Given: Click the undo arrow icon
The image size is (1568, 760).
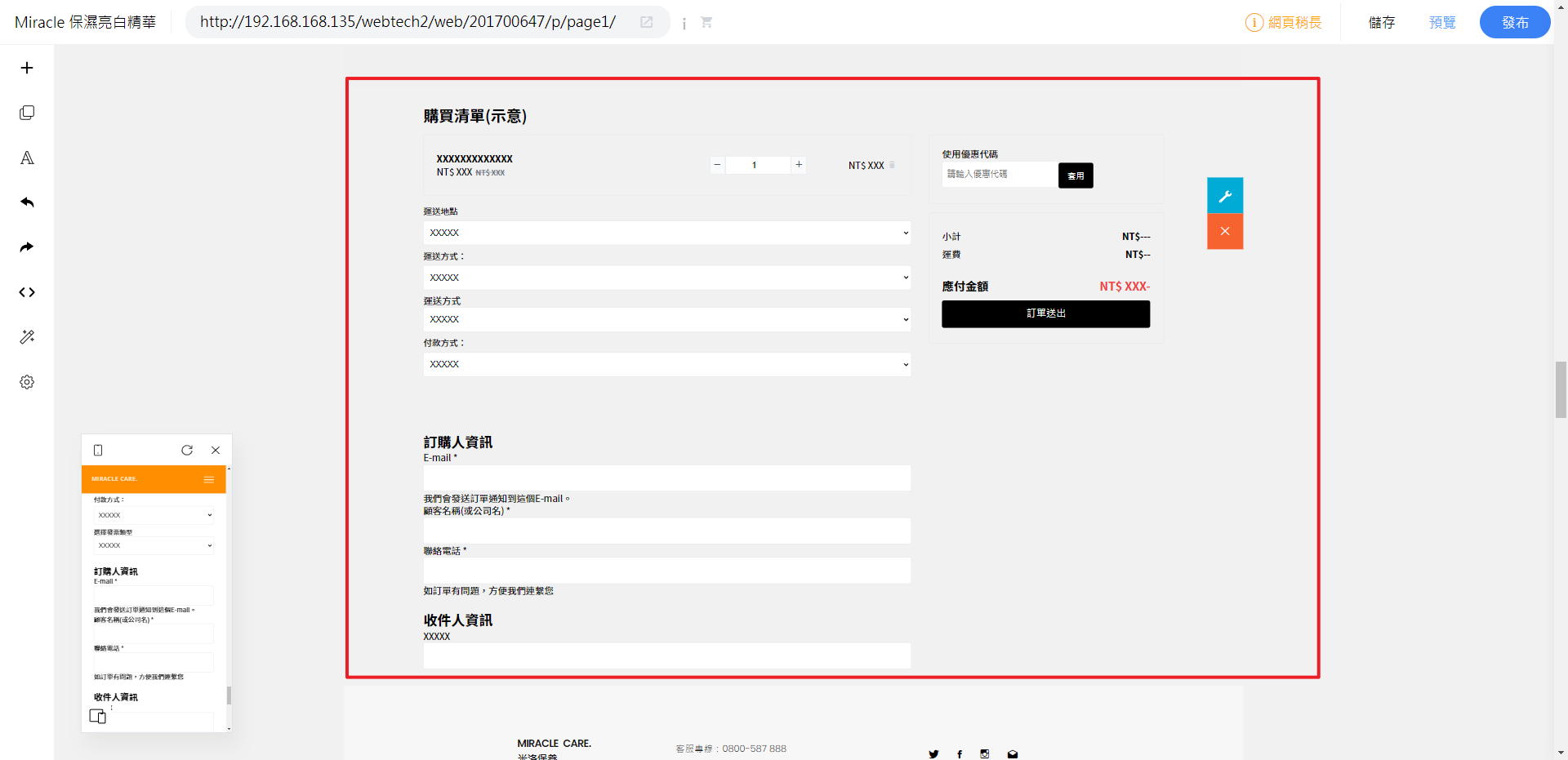Looking at the screenshot, I should 27,202.
